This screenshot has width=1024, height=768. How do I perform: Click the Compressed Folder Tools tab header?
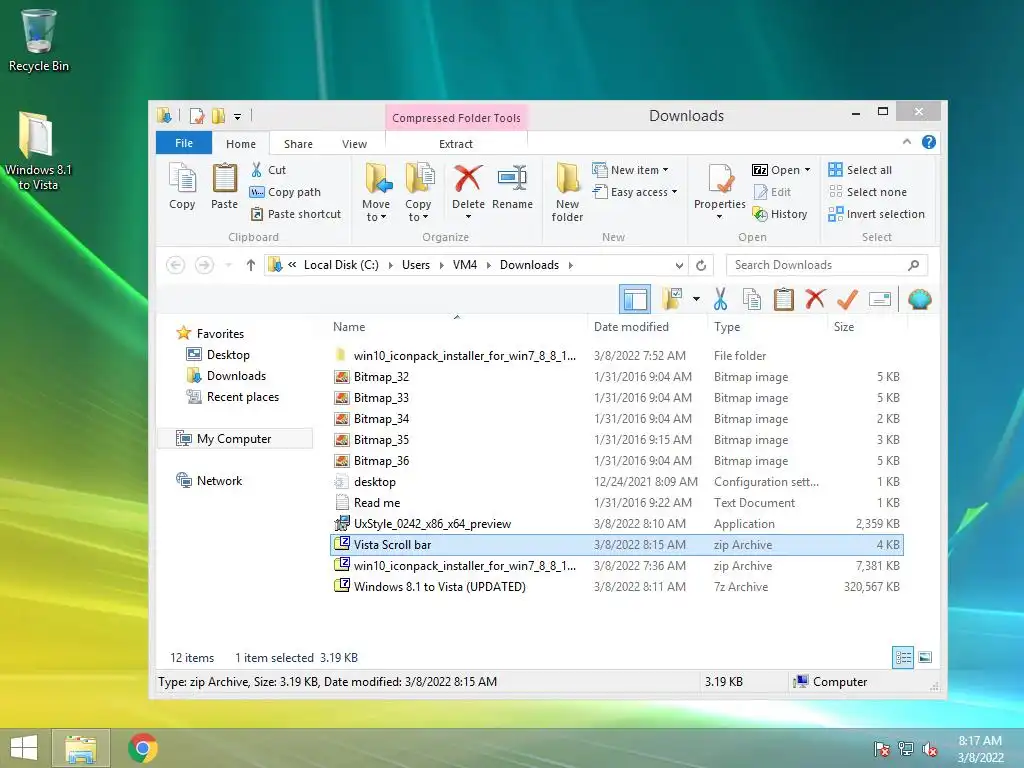pyautogui.click(x=456, y=118)
